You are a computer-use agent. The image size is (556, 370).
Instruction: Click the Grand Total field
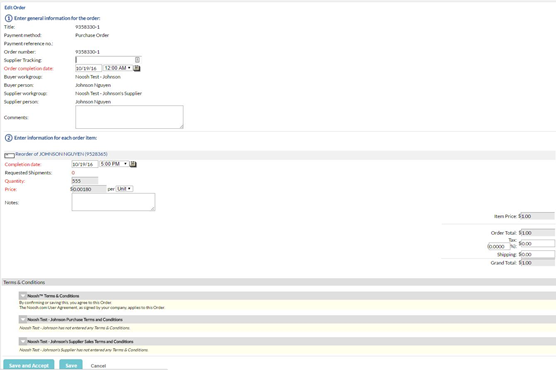[537, 263]
